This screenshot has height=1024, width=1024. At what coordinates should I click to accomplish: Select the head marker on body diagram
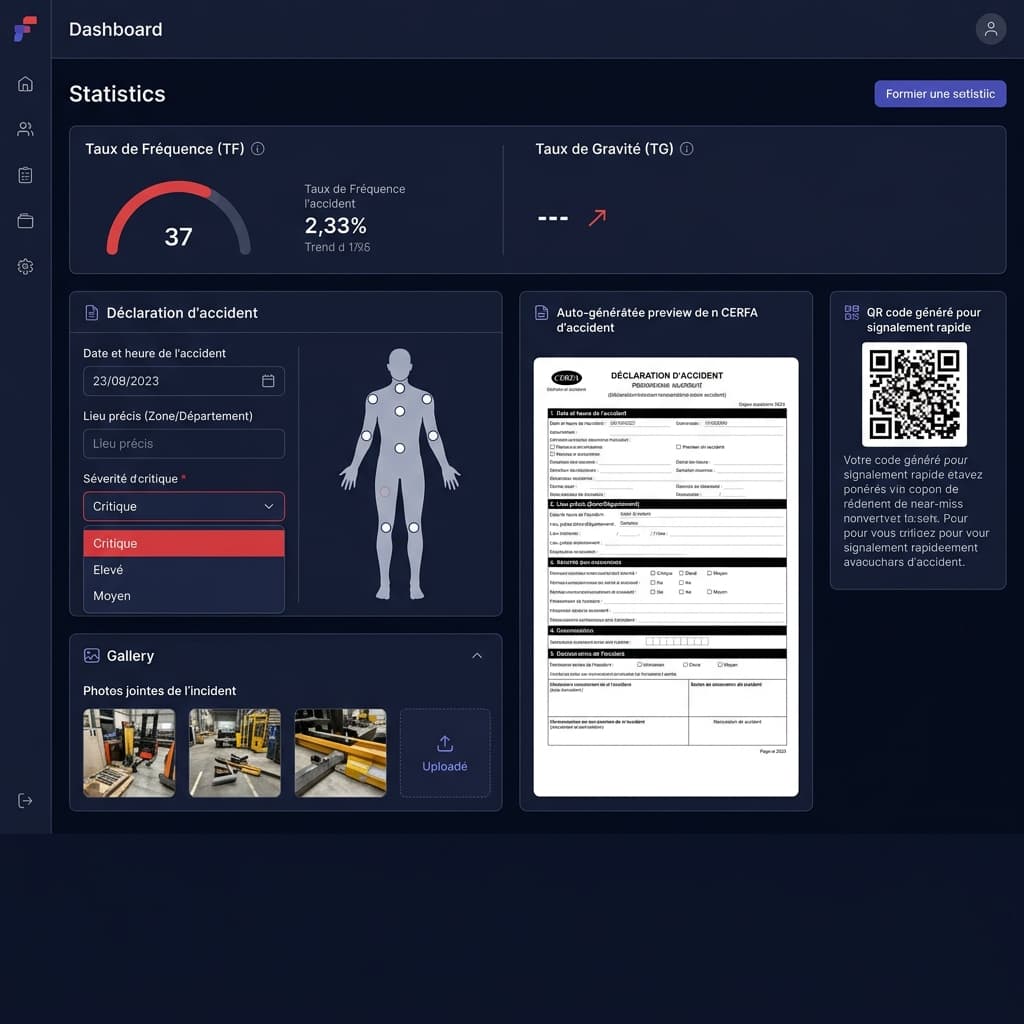(399, 388)
